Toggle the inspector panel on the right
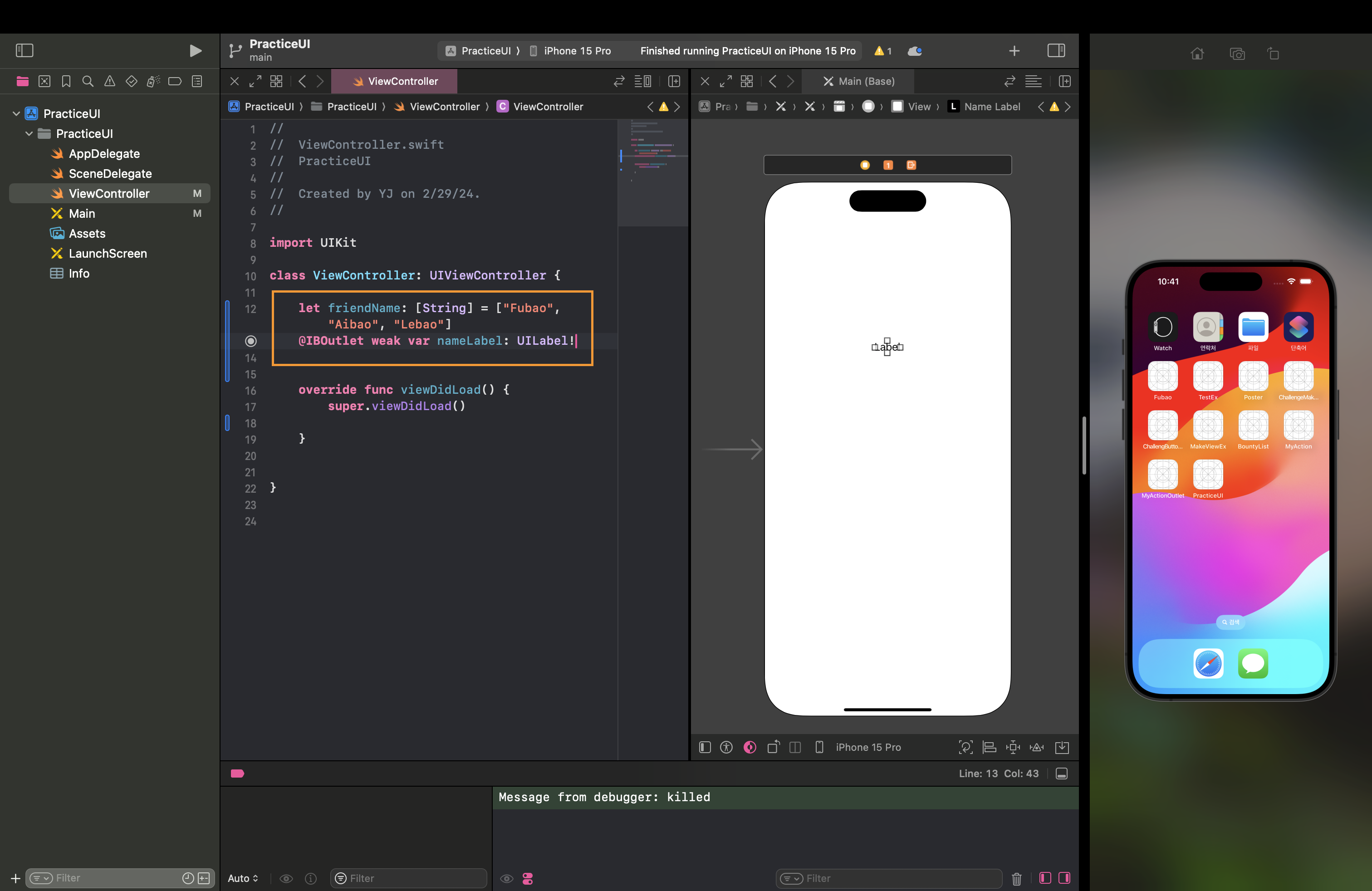Viewport: 1372px width, 891px height. 1056,51
